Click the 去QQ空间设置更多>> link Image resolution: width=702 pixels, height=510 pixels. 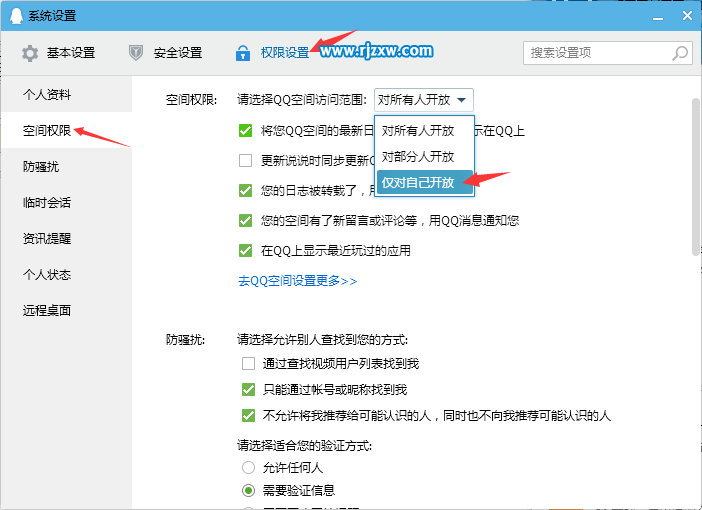coord(297,281)
